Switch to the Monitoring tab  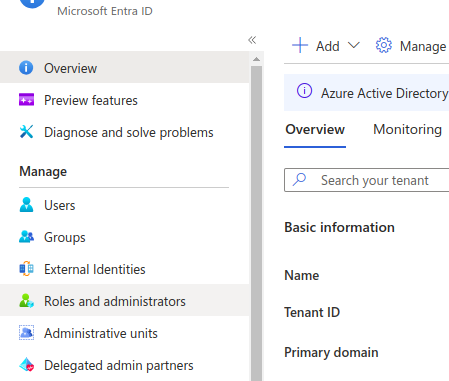[x=407, y=129]
